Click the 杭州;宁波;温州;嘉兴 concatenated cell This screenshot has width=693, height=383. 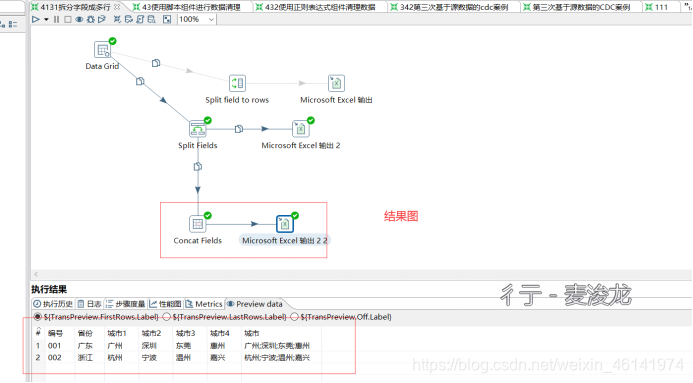pos(277,357)
